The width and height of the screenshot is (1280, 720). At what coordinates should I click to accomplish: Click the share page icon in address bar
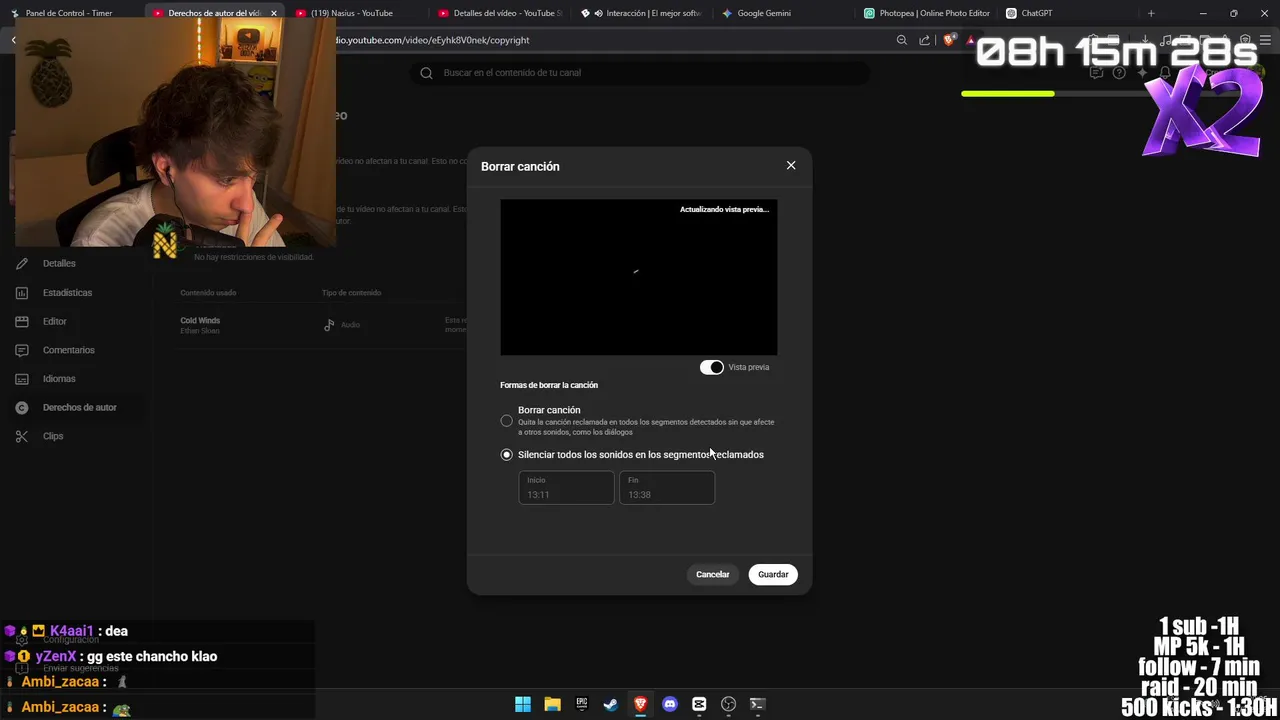(x=924, y=40)
